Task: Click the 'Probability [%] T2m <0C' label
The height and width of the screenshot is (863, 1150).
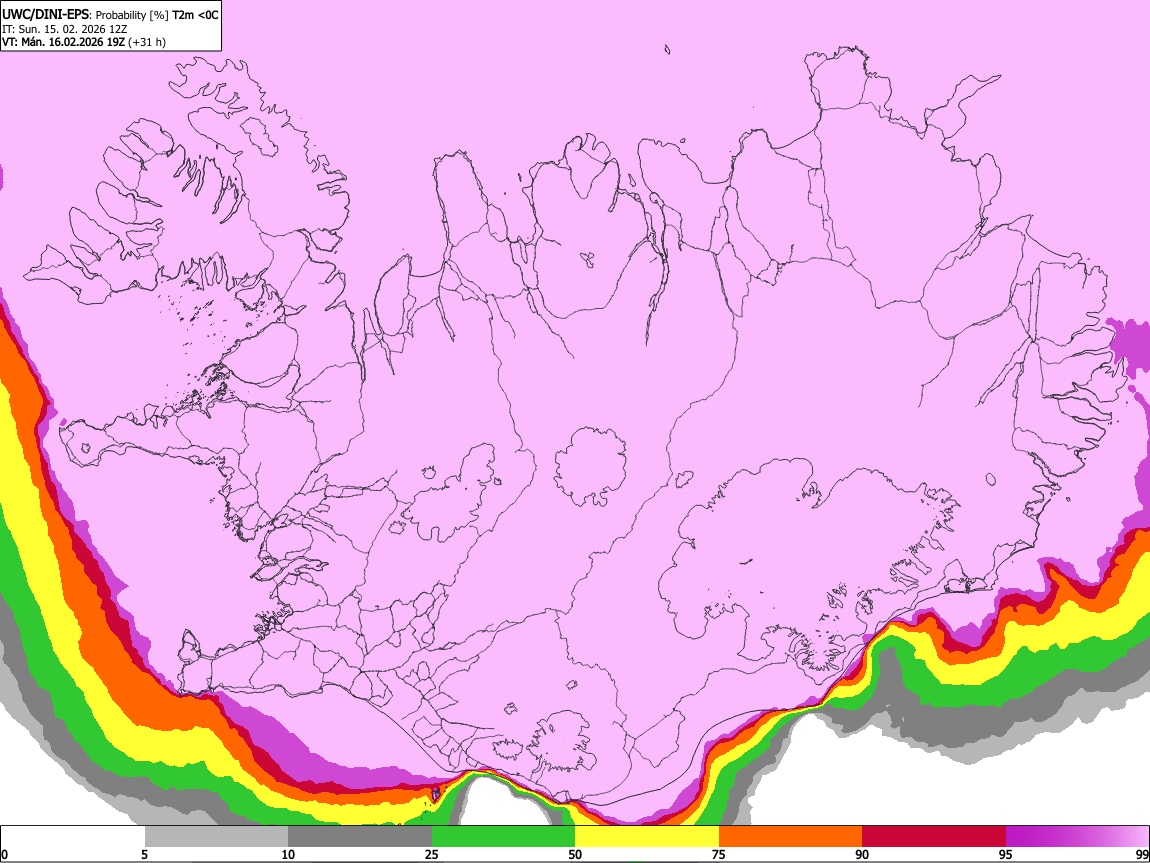Action: [x=157, y=15]
